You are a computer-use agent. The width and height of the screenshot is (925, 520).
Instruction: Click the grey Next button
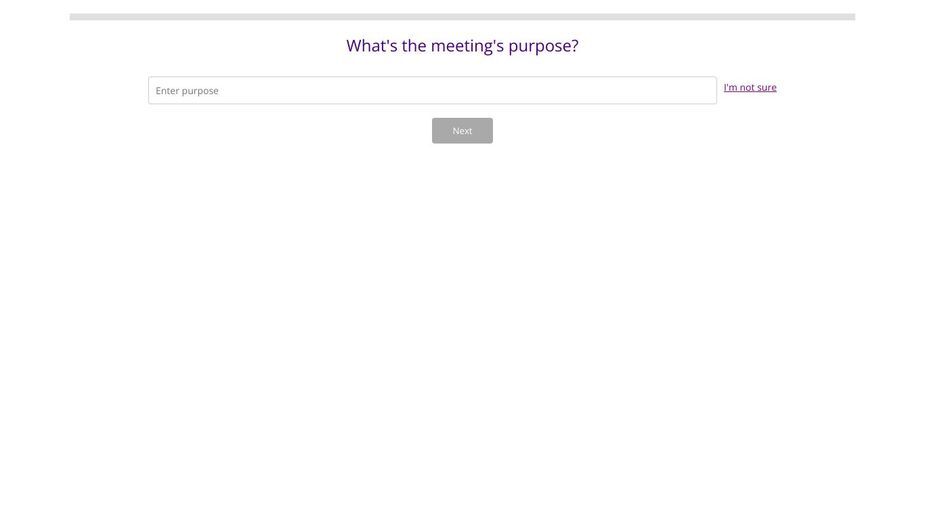[x=462, y=130]
